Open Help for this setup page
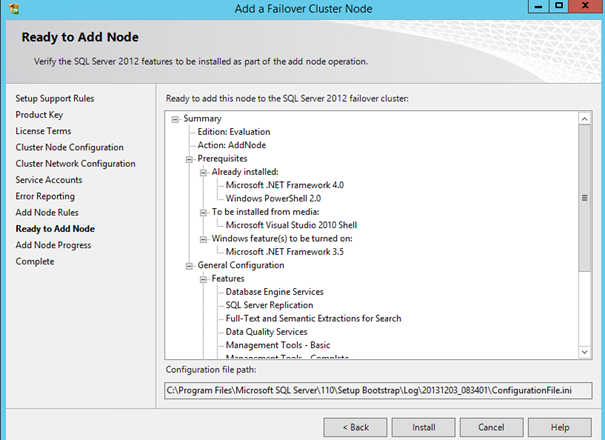 [558, 426]
